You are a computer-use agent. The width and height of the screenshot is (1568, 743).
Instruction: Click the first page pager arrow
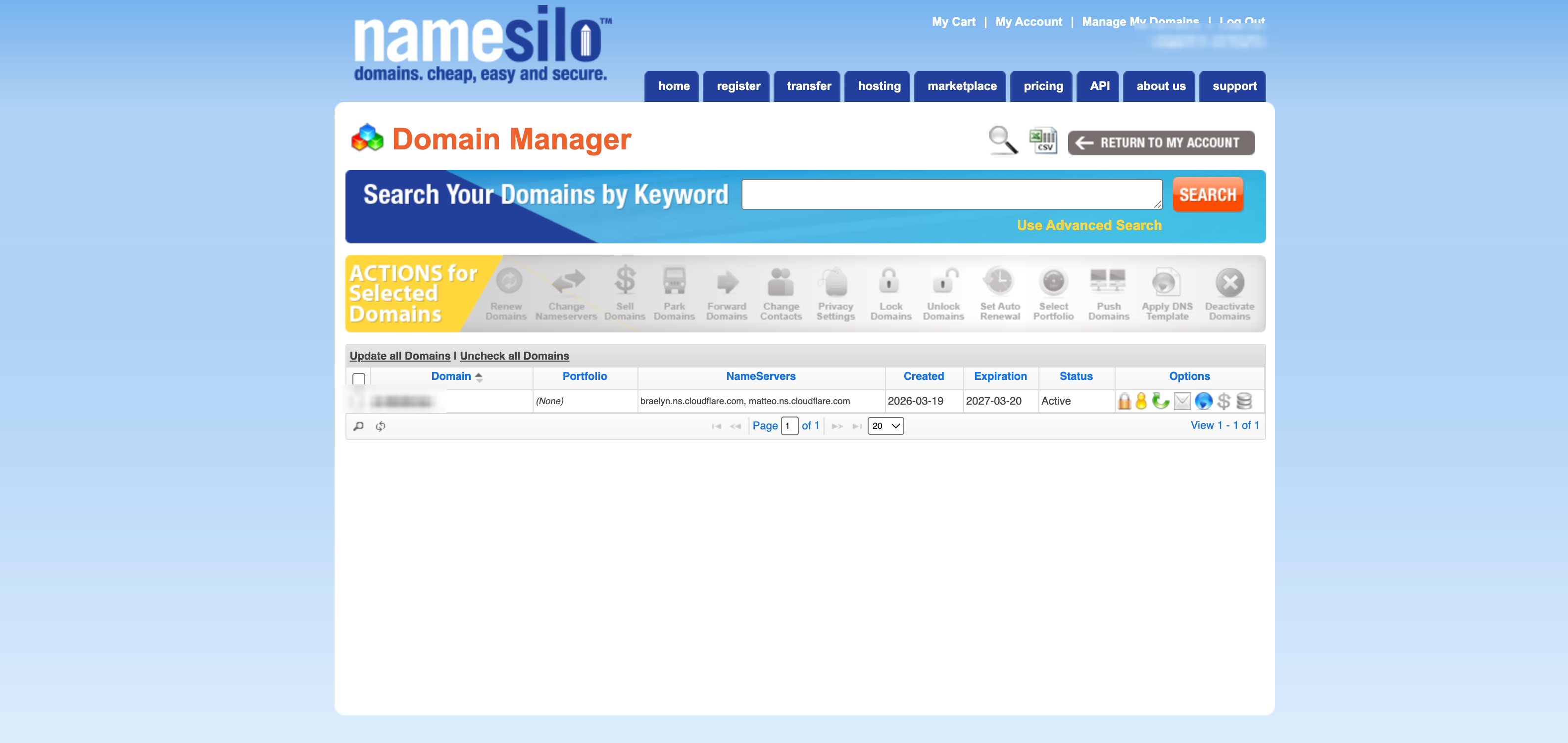tap(716, 426)
